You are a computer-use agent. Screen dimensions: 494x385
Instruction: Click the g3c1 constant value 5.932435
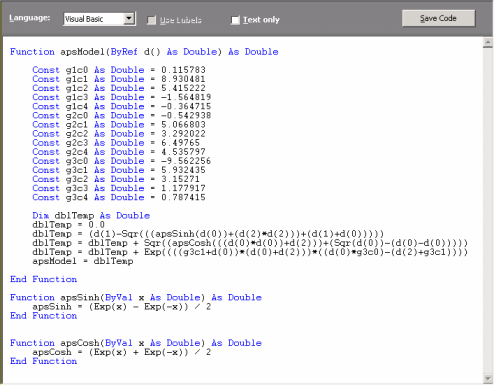coord(183,170)
